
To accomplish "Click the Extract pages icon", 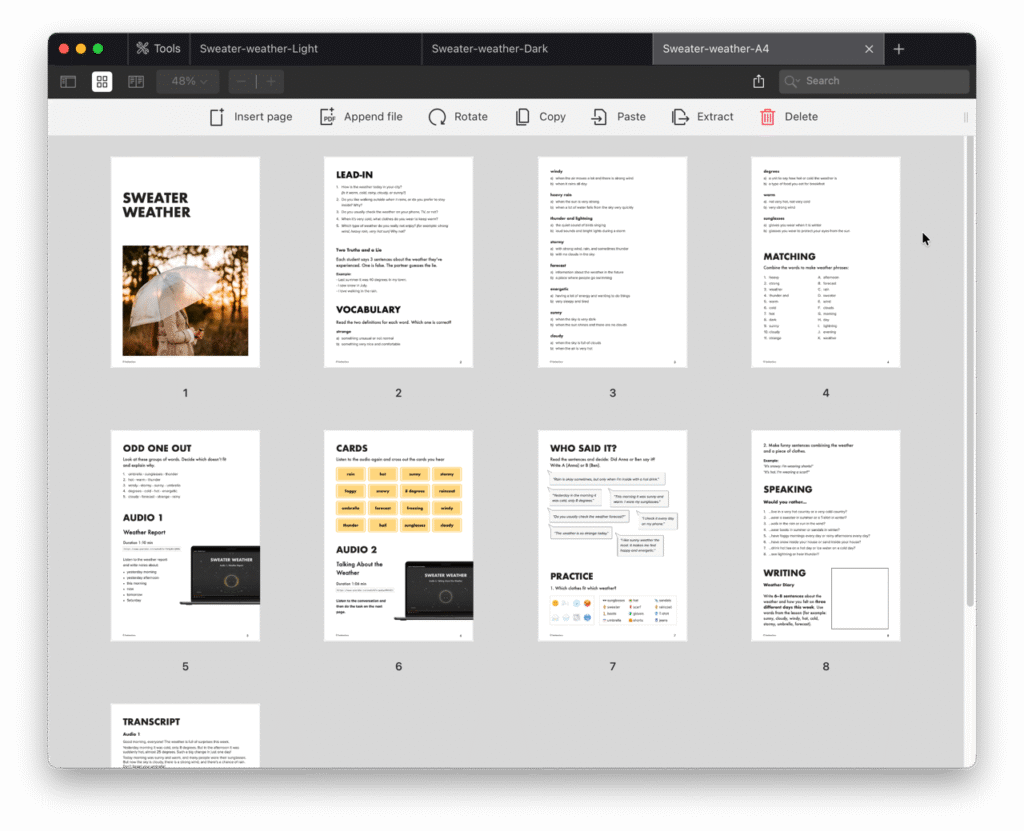I will [680, 117].
